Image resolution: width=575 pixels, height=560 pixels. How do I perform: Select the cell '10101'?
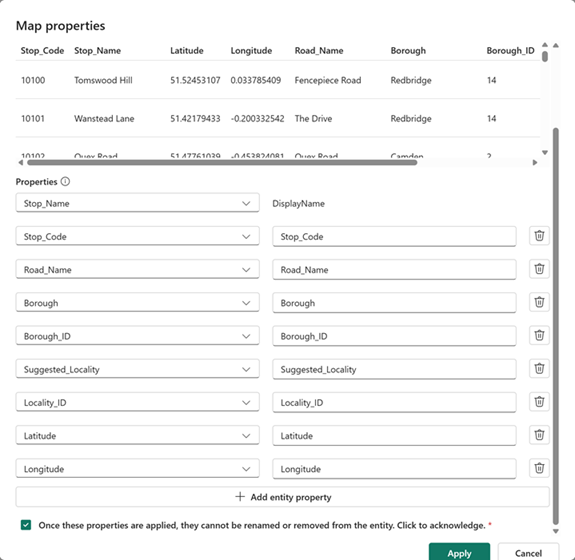pos(33,118)
